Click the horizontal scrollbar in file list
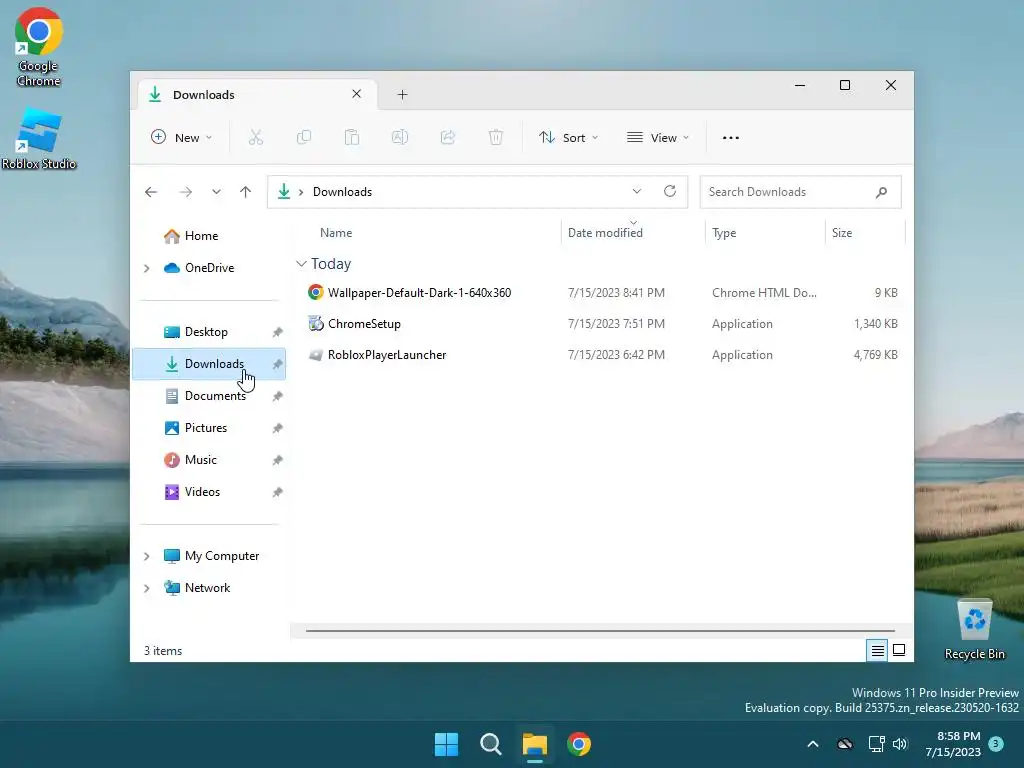1024x768 pixels. click(x=600, y=631)
